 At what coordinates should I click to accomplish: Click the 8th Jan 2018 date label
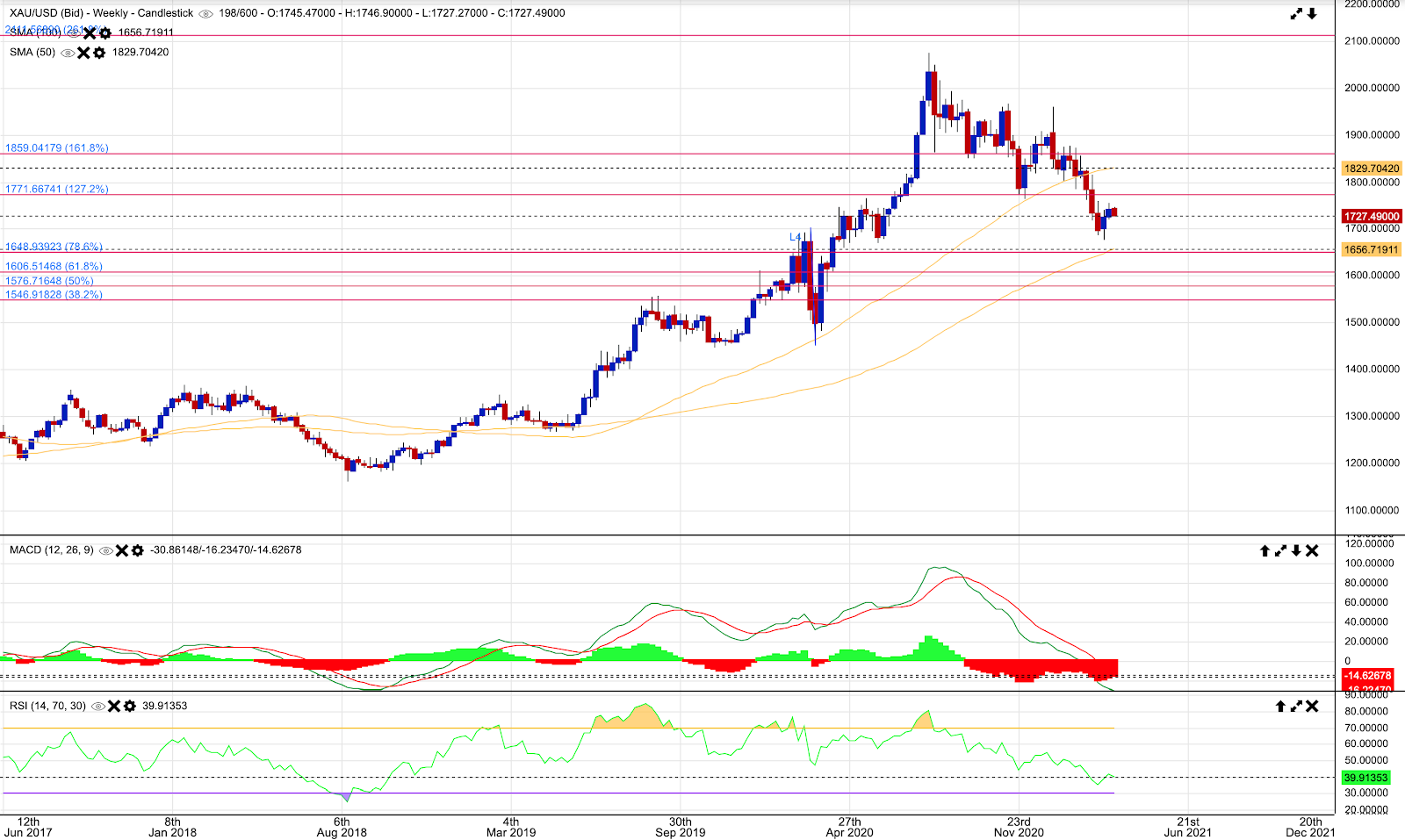click(x=172, y=827)
